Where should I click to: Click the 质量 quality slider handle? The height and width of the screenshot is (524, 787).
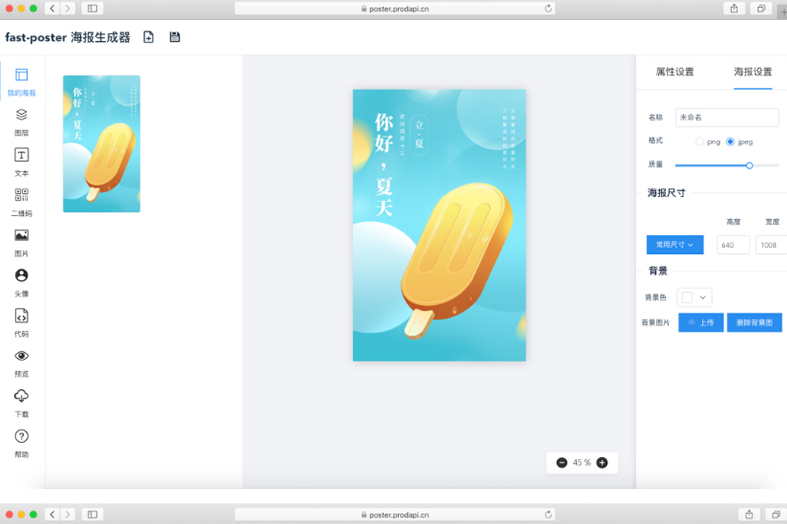(749, 165)
